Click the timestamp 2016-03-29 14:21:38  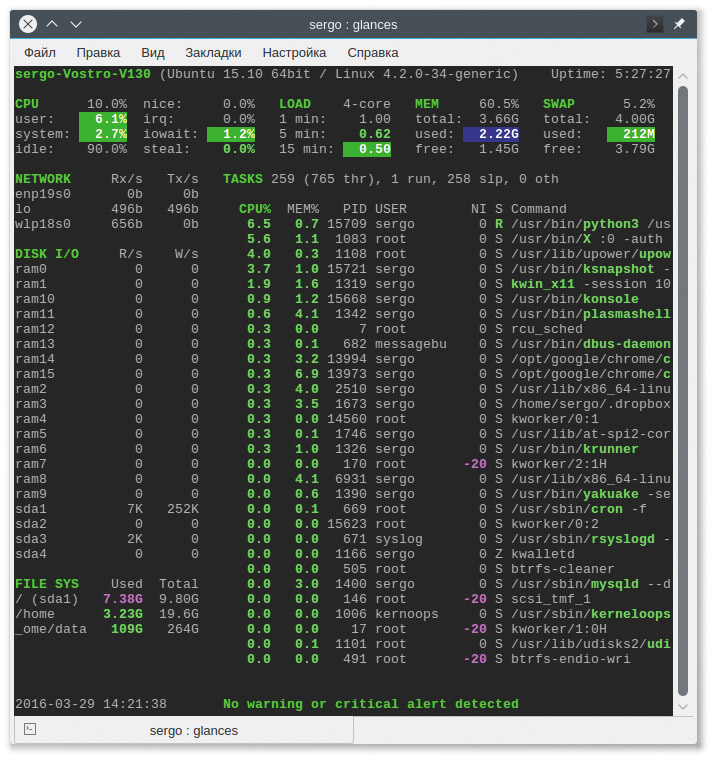(91, 704)
